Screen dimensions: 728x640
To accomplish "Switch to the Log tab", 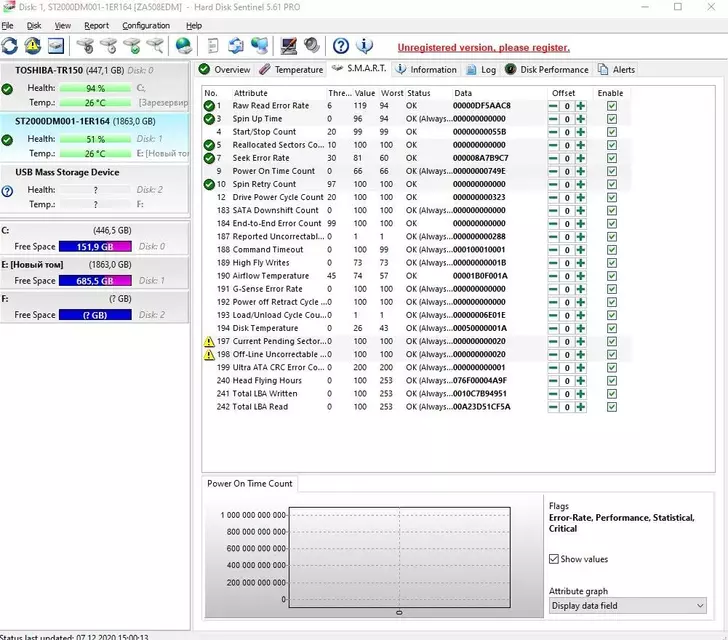I will coord(481,70).
